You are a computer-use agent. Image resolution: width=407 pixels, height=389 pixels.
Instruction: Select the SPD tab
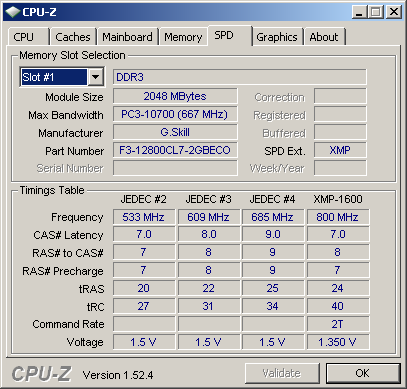click(229, 35)
